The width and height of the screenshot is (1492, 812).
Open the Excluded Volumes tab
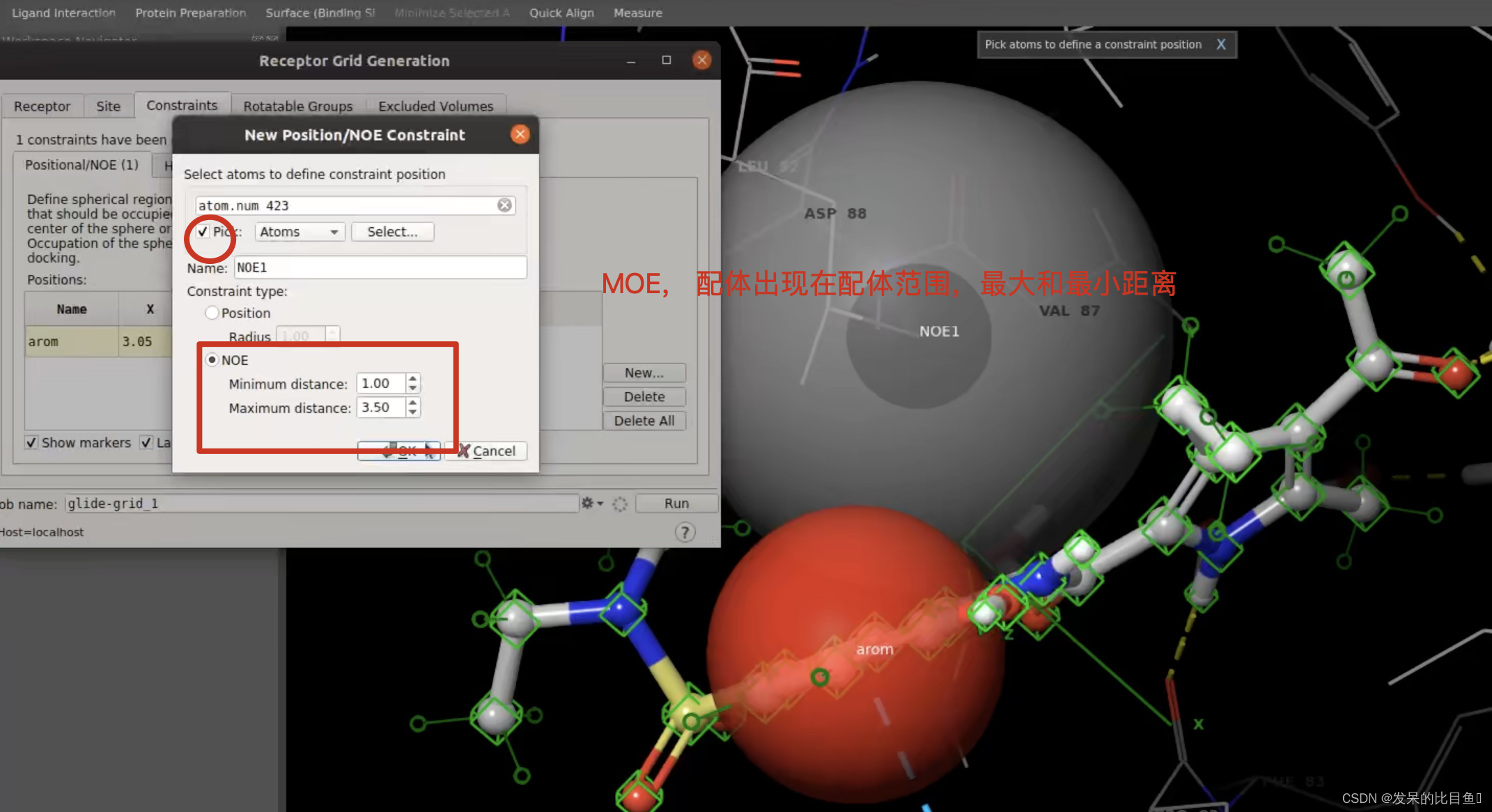435,106
